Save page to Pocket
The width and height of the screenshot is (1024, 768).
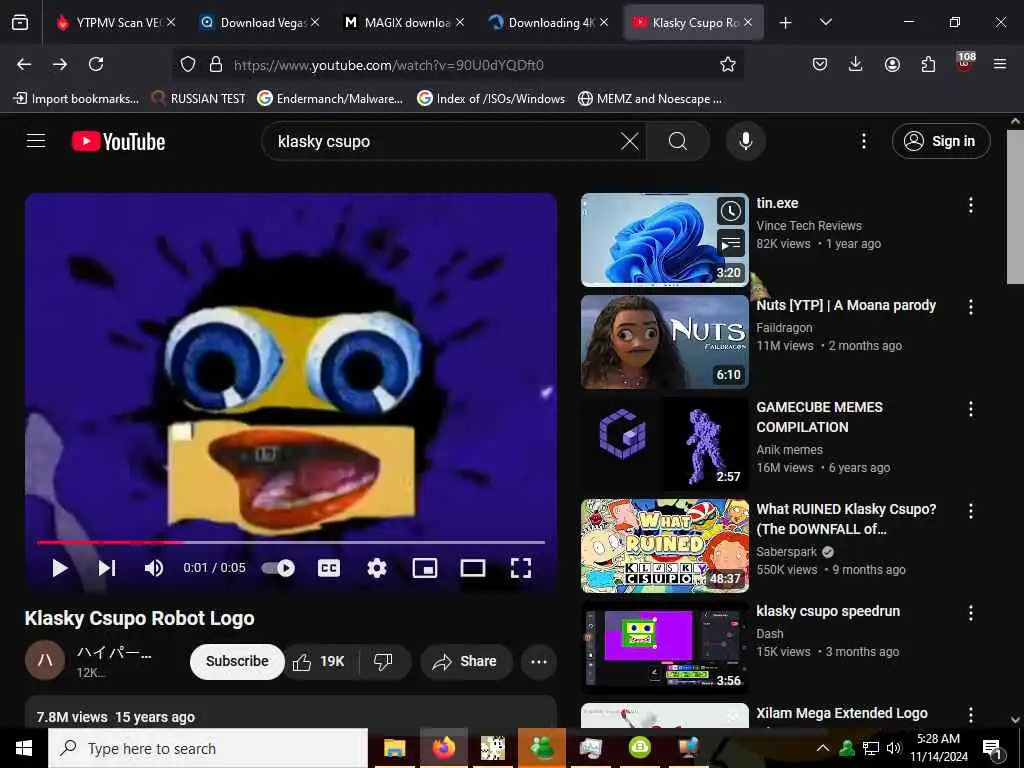(x=820, y=64)
